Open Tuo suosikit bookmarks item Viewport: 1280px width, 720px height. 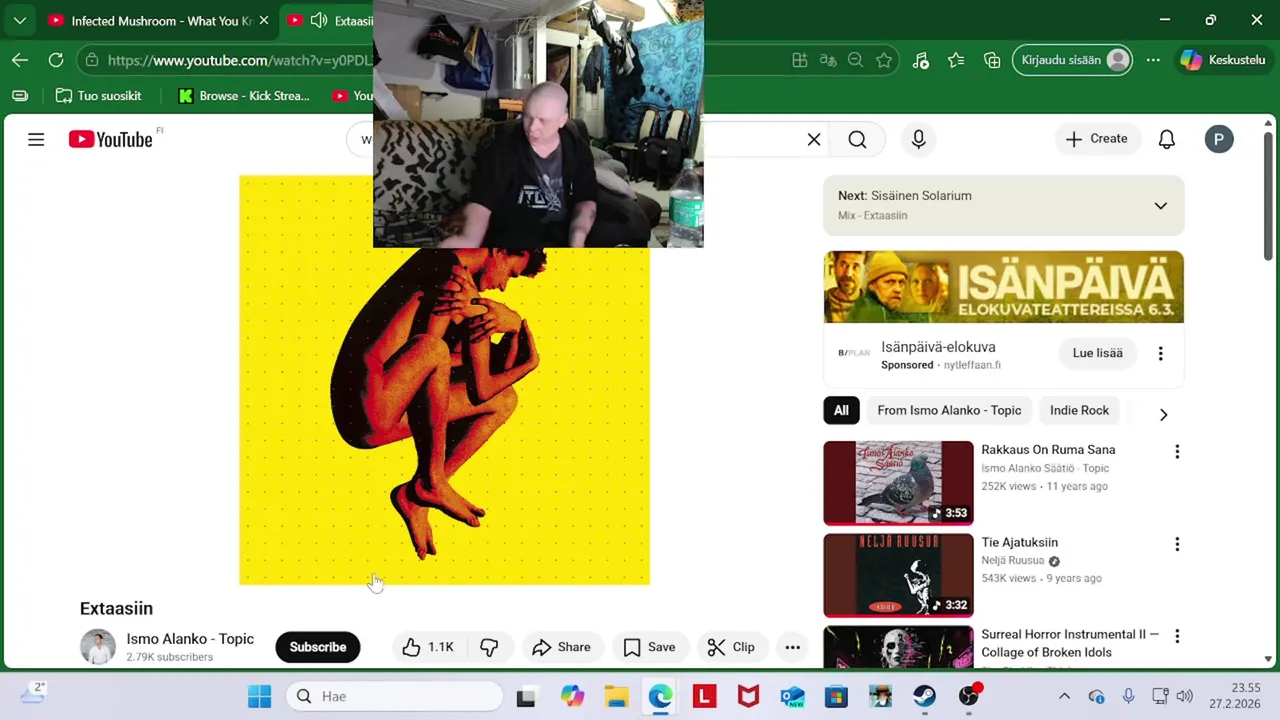(x=98, y=96)
